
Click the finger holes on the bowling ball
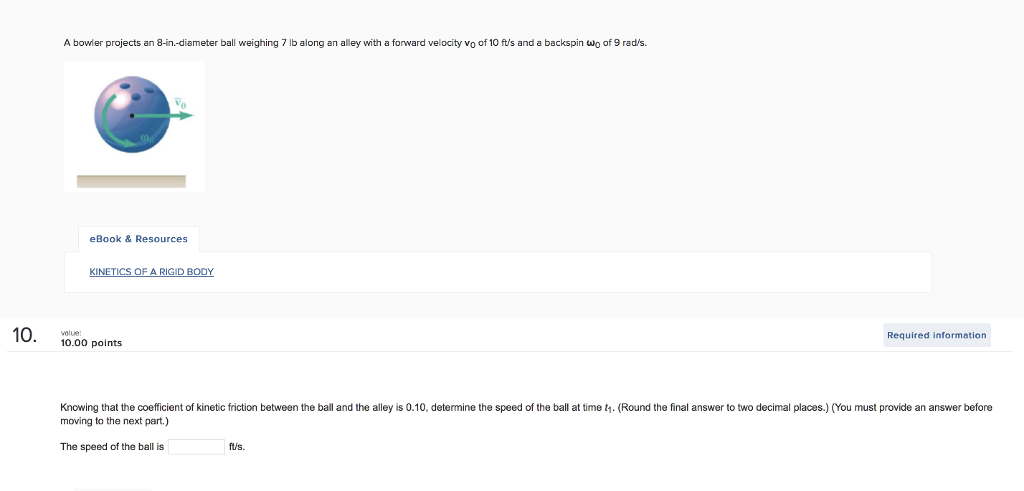138,90
